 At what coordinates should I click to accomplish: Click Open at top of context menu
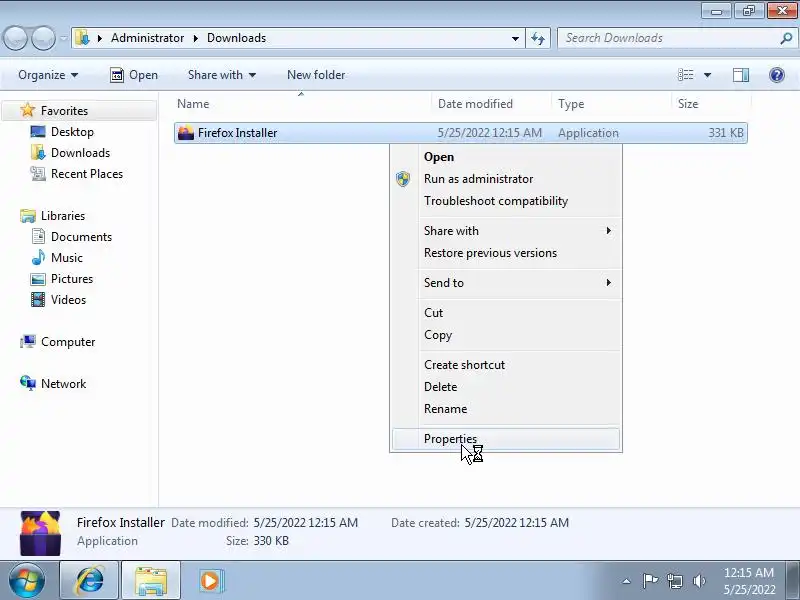point(506,157)
